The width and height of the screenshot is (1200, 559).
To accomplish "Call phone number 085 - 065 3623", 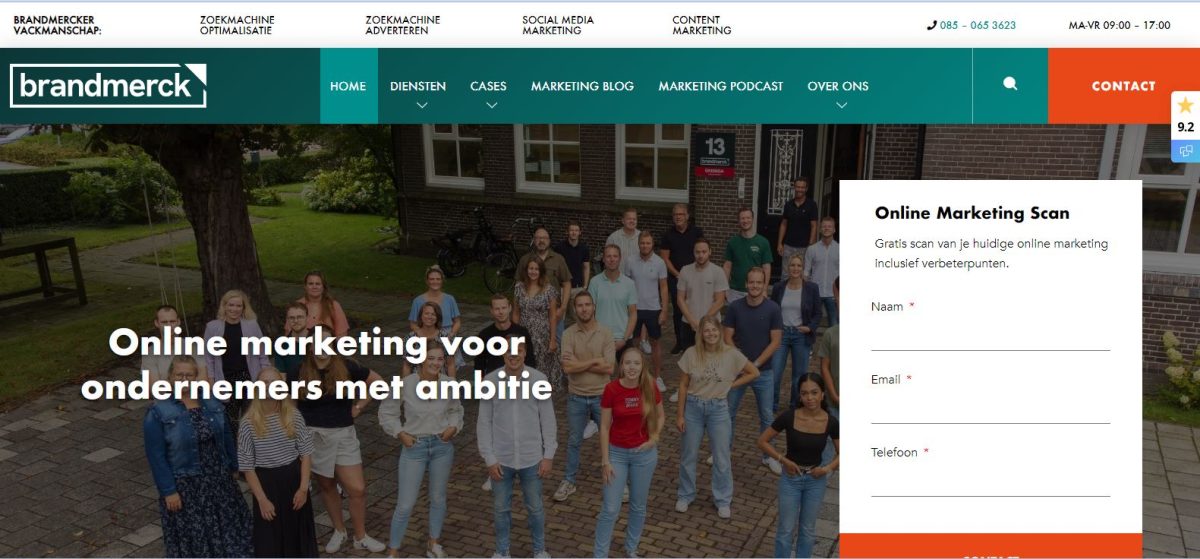I will [x=978, y=25].
